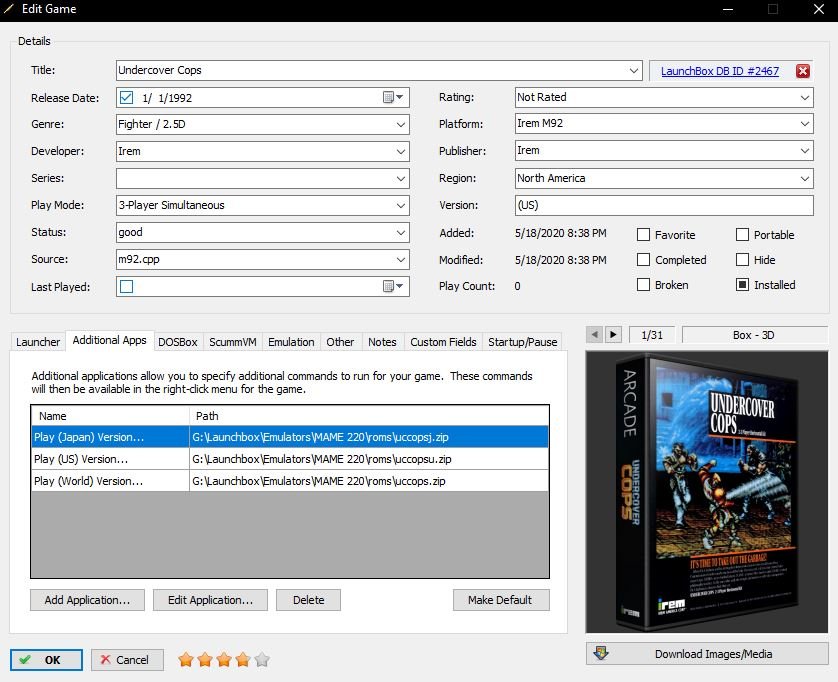Set rating to one star

pos(186,660)
